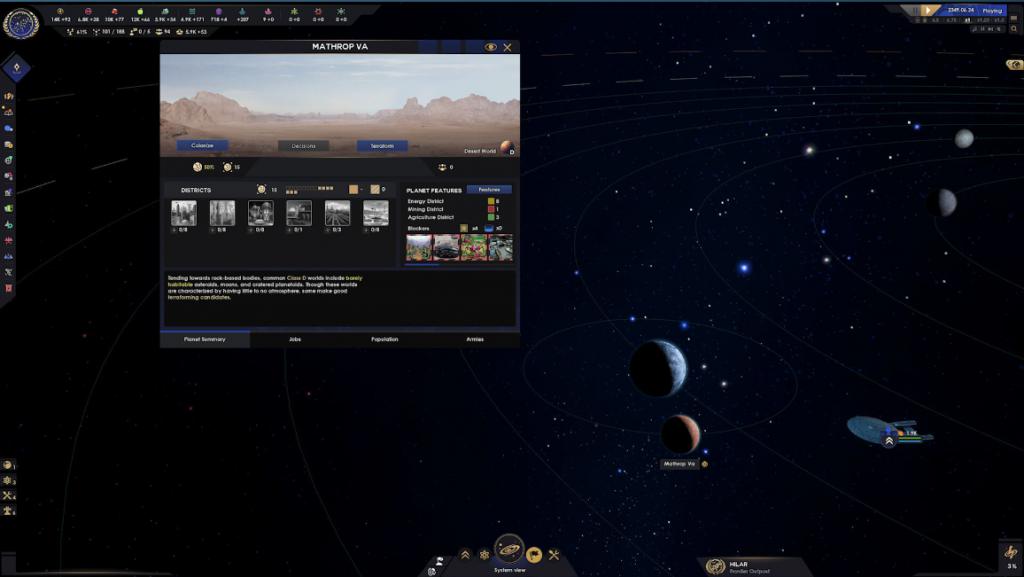Select the first city district thumbnail
The image size is (1024, 577).
click(184, 213)
